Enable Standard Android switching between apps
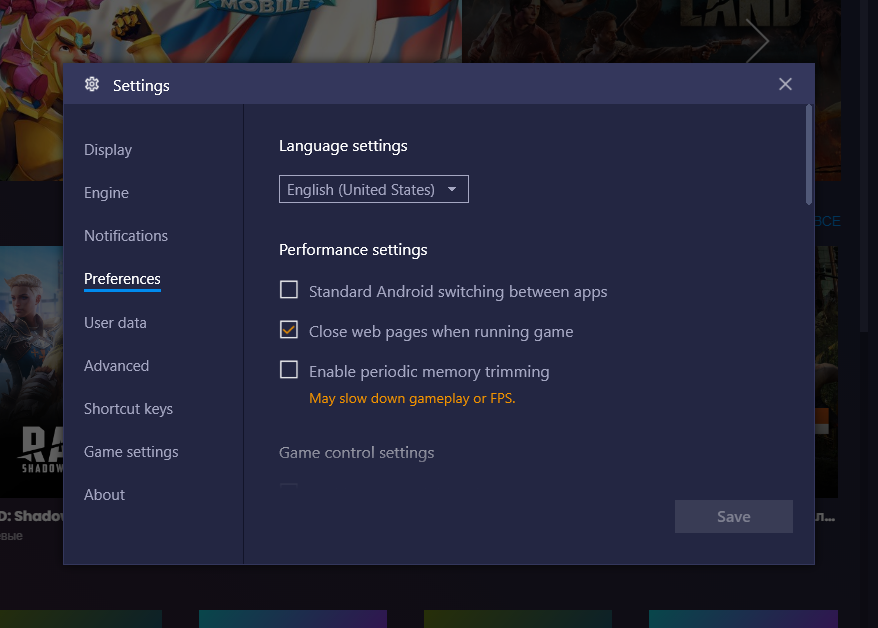The height and width of the screenshot is (628, 878). (289, 290)
